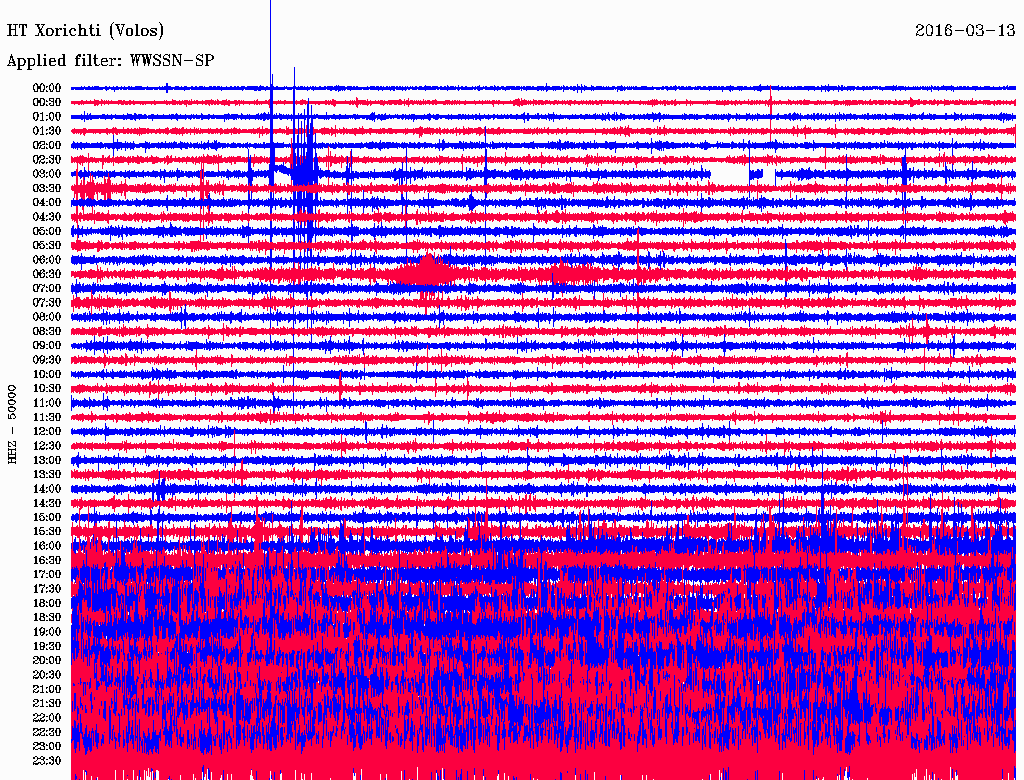1024x780 pixels.
Task: Click the date label 2016-03-13
Action: (x=965, y=30)
